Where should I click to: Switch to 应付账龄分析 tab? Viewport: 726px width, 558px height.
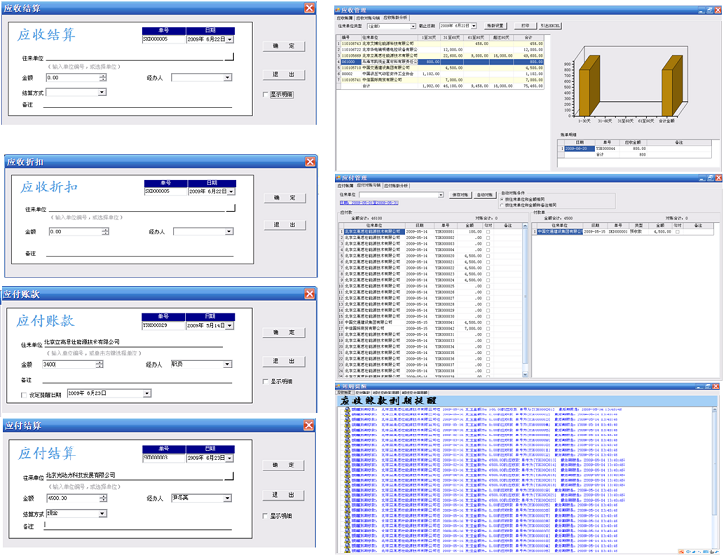(396, 186)
